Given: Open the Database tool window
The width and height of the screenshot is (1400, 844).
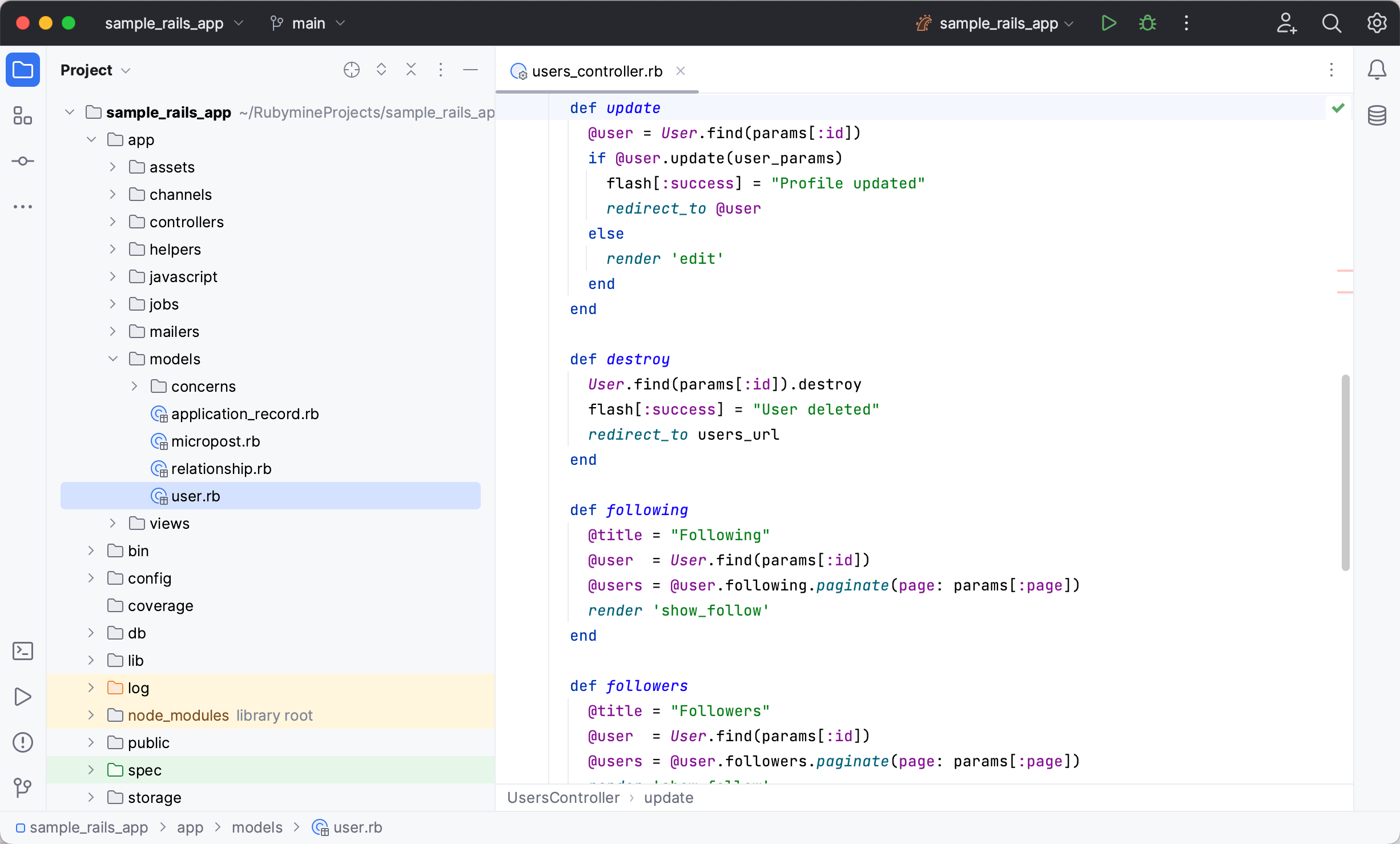Looking at the screenshot, I should click(1377, 116).
